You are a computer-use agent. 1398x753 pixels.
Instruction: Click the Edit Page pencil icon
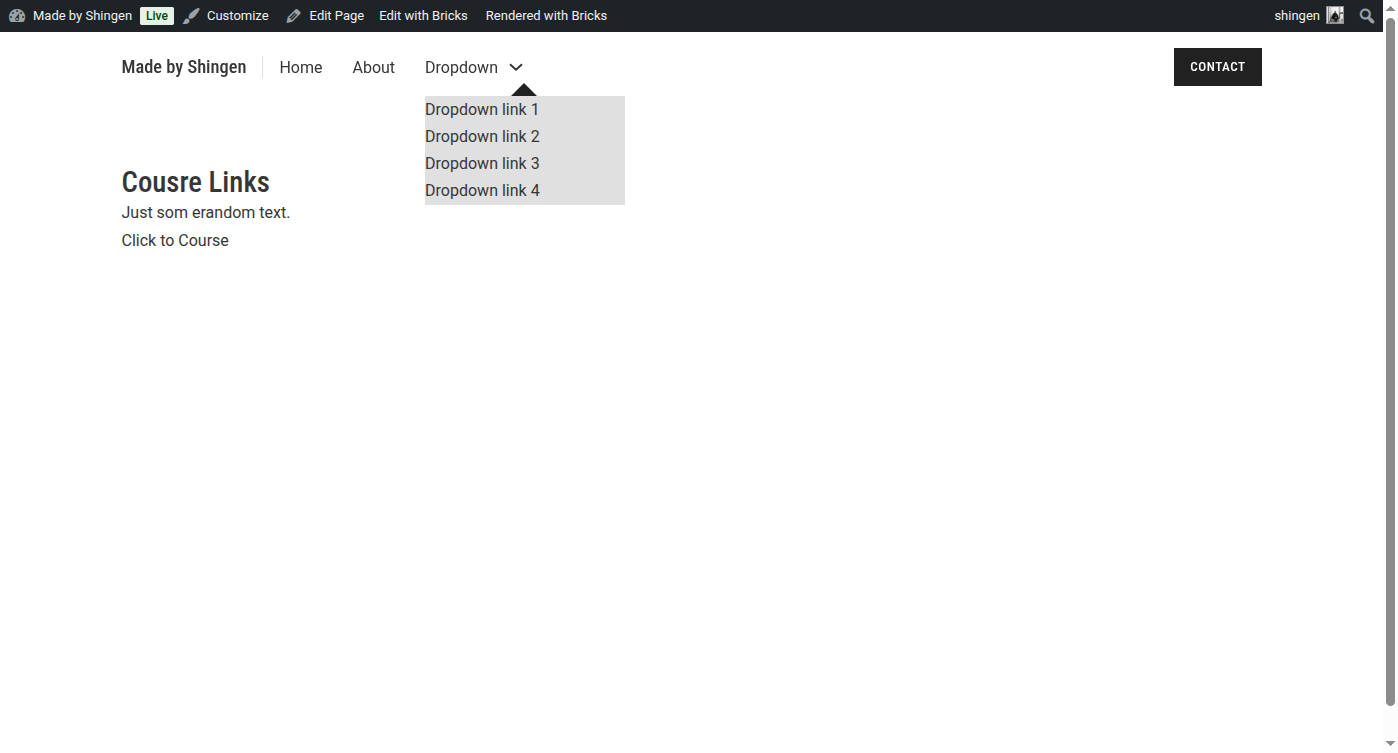tap(293, 16)
